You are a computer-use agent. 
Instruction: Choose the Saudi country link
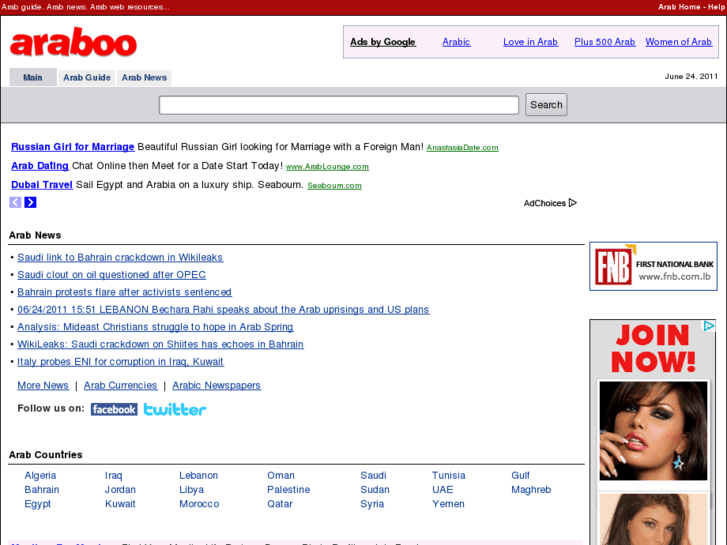[x=373, y=475]
